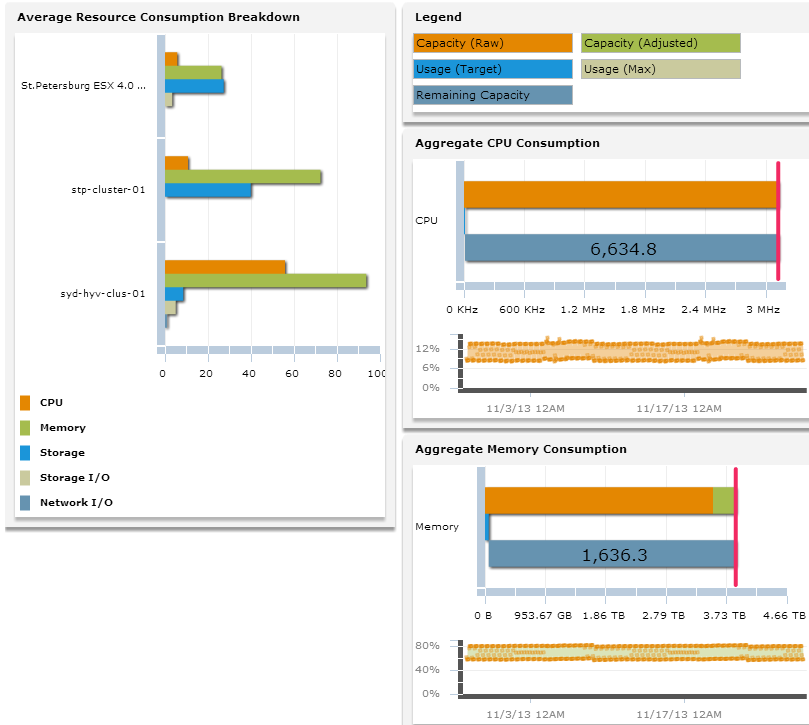Screen dimensions: 809x725
Task: Select the stp-cluster-01 blue storage bar
Action: [x=208, y=190]
